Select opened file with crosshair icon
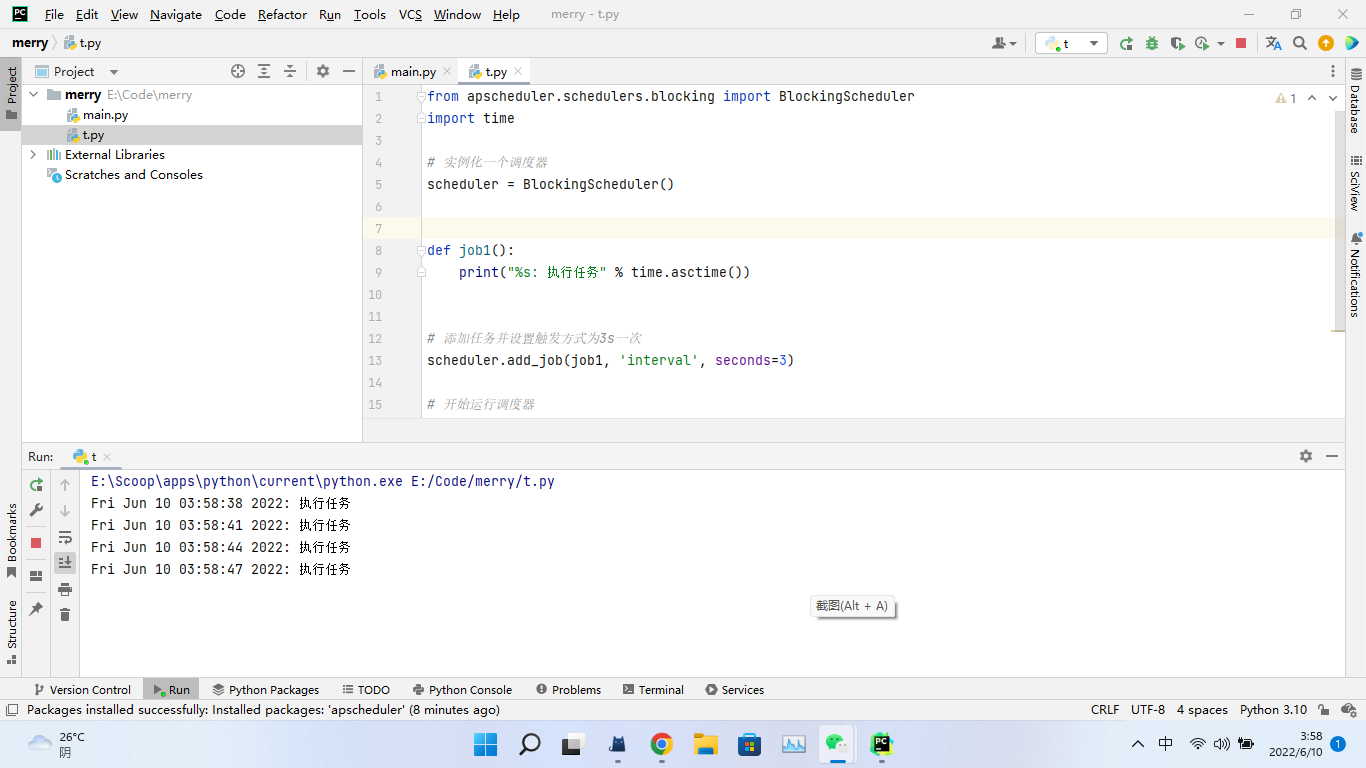1366x768 pixels. click(238, 71)
